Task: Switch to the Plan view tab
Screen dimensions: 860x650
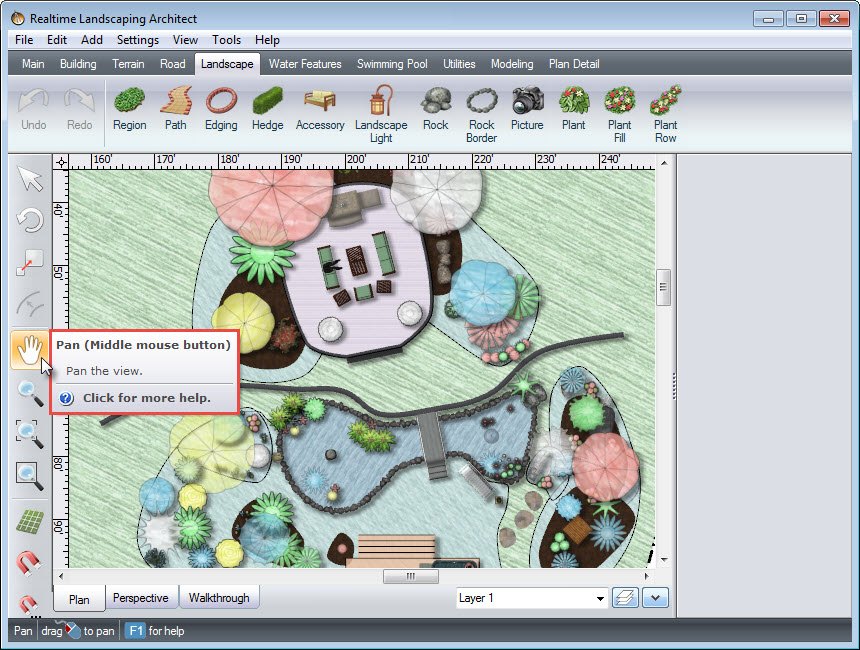Action: pos(79,600)
